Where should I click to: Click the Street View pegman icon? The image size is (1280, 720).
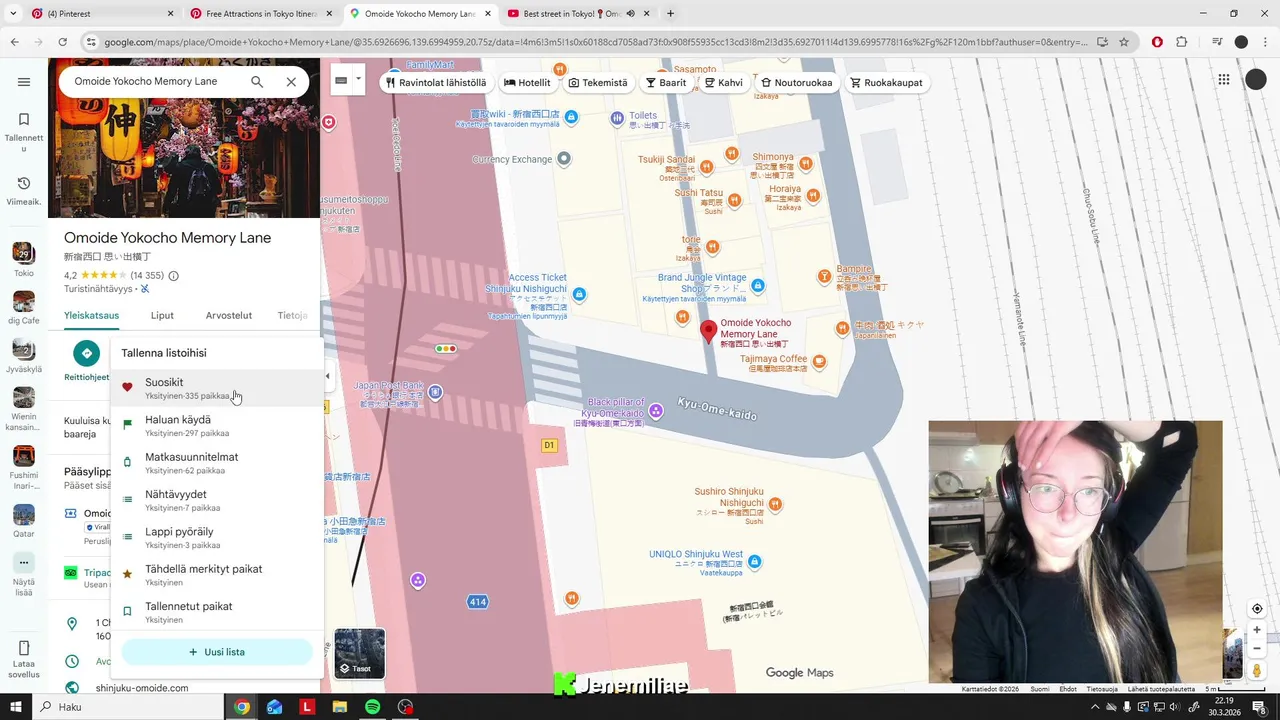tap(1257, 670)
